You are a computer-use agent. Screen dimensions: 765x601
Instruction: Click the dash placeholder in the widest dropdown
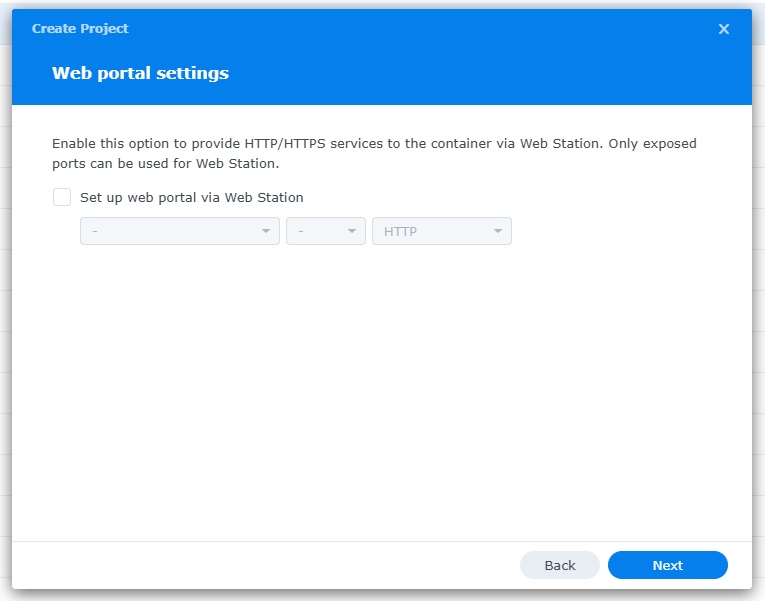click(x=95, y=231)
